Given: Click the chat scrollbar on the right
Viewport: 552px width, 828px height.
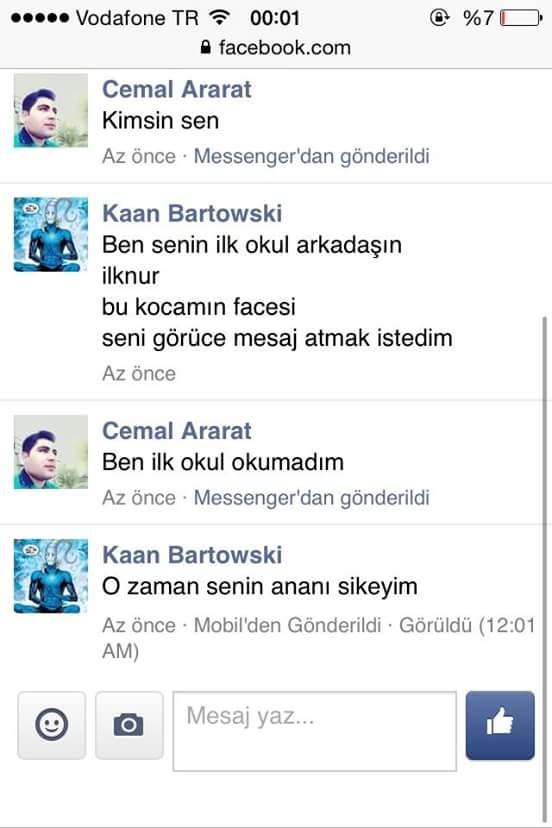Looking at the screenshot, I should [546, 568].
